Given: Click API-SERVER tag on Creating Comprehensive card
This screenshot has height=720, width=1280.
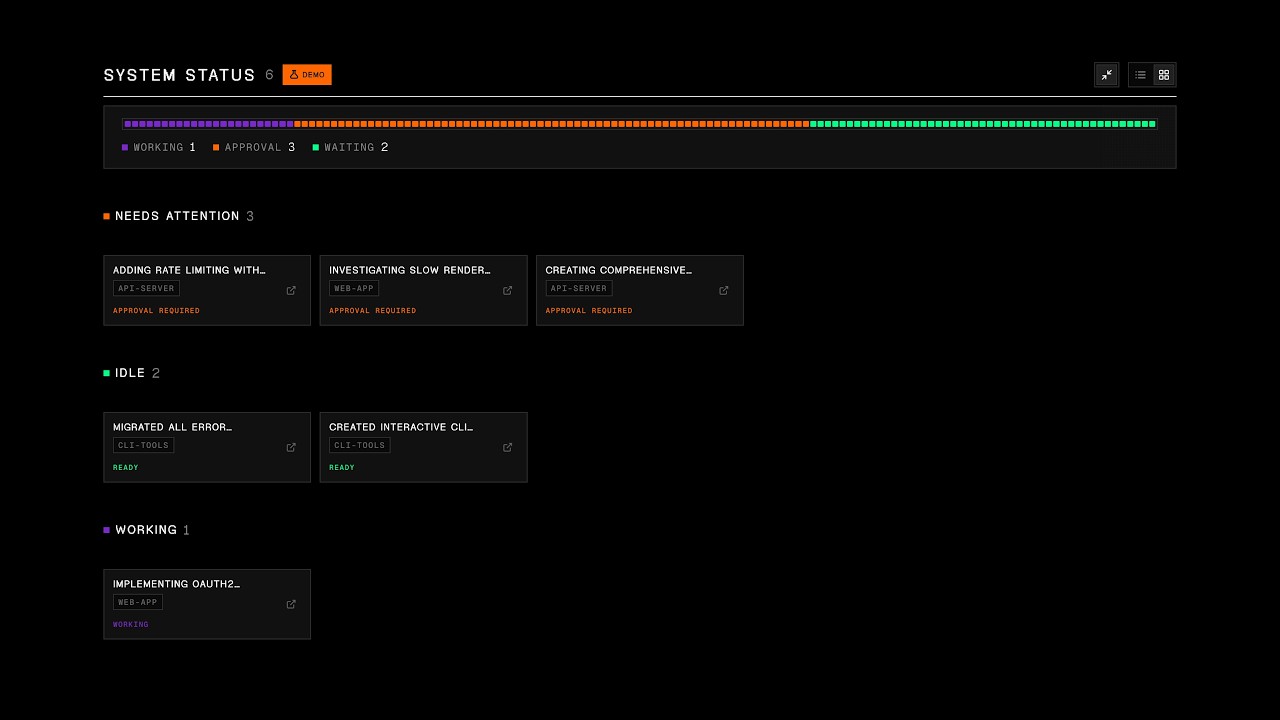Looking at the screenshot, I should pyautogui.click(x=579, y=288).
